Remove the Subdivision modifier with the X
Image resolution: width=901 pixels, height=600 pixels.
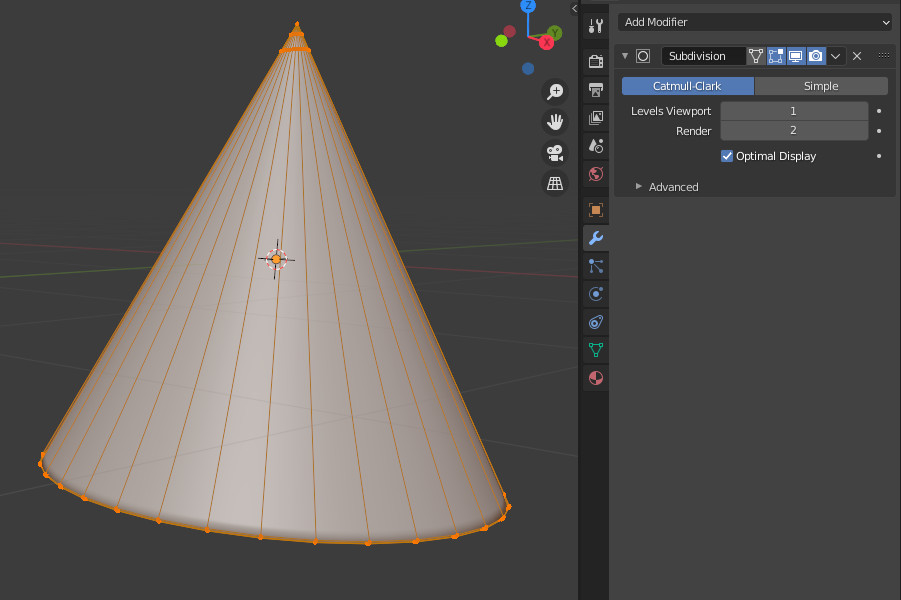click(x=857, y=56)
